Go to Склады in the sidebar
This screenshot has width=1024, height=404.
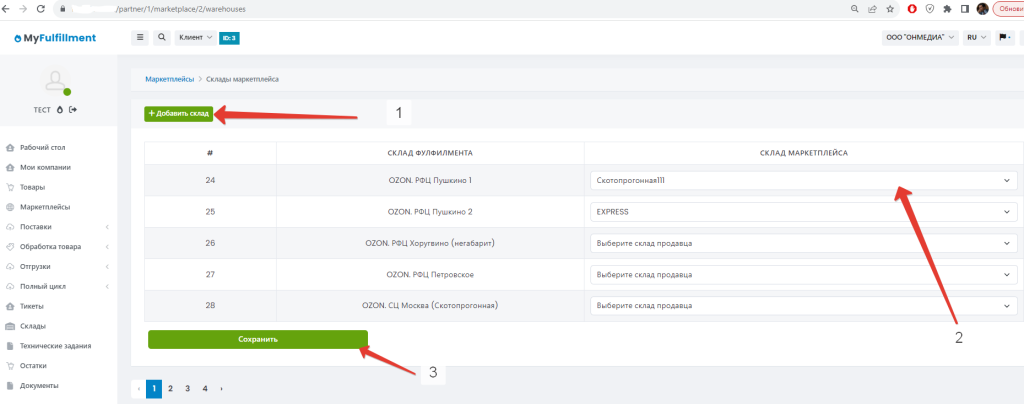click(x=32, y=326)
